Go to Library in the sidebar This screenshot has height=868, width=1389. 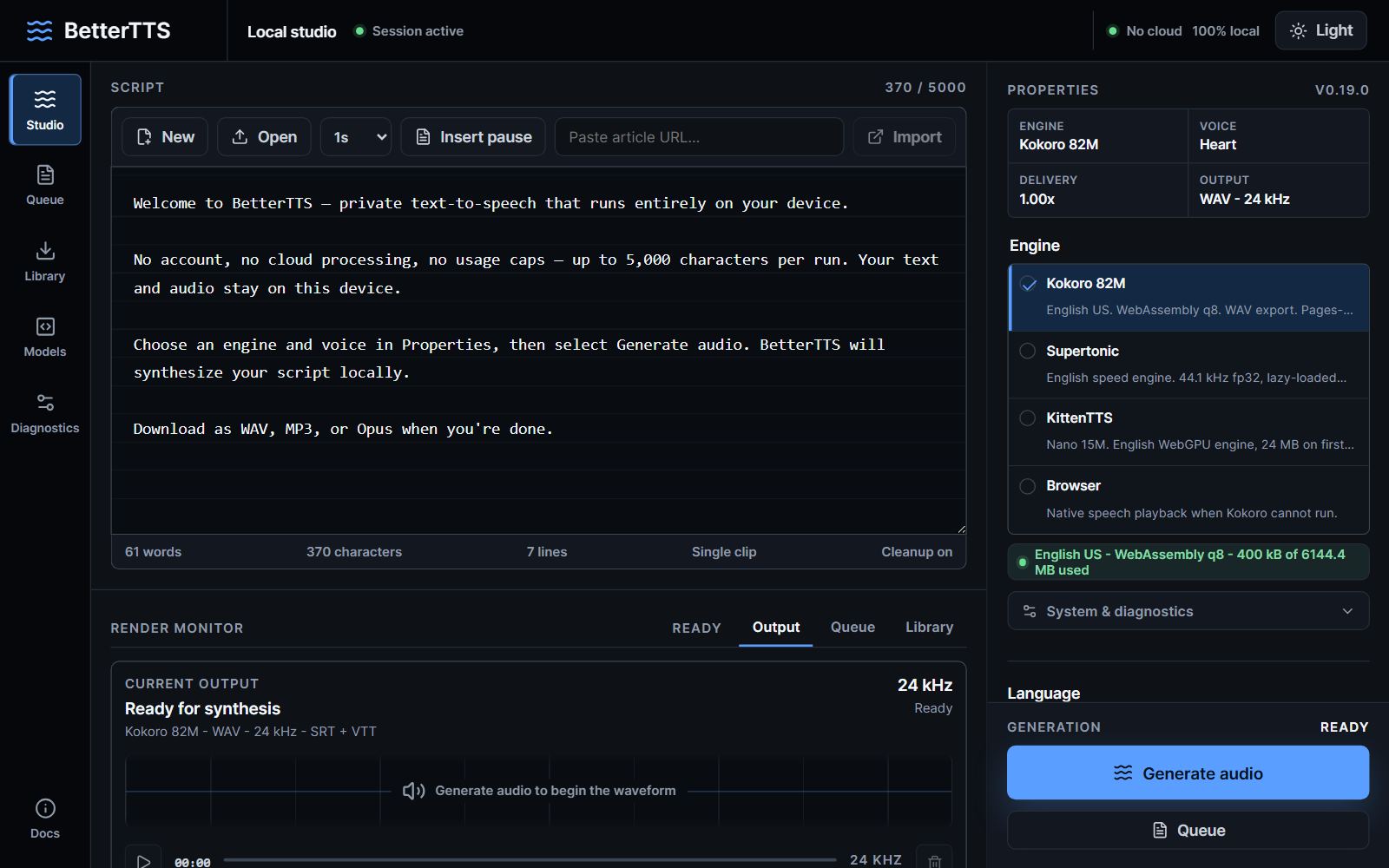tap(45, 261)
